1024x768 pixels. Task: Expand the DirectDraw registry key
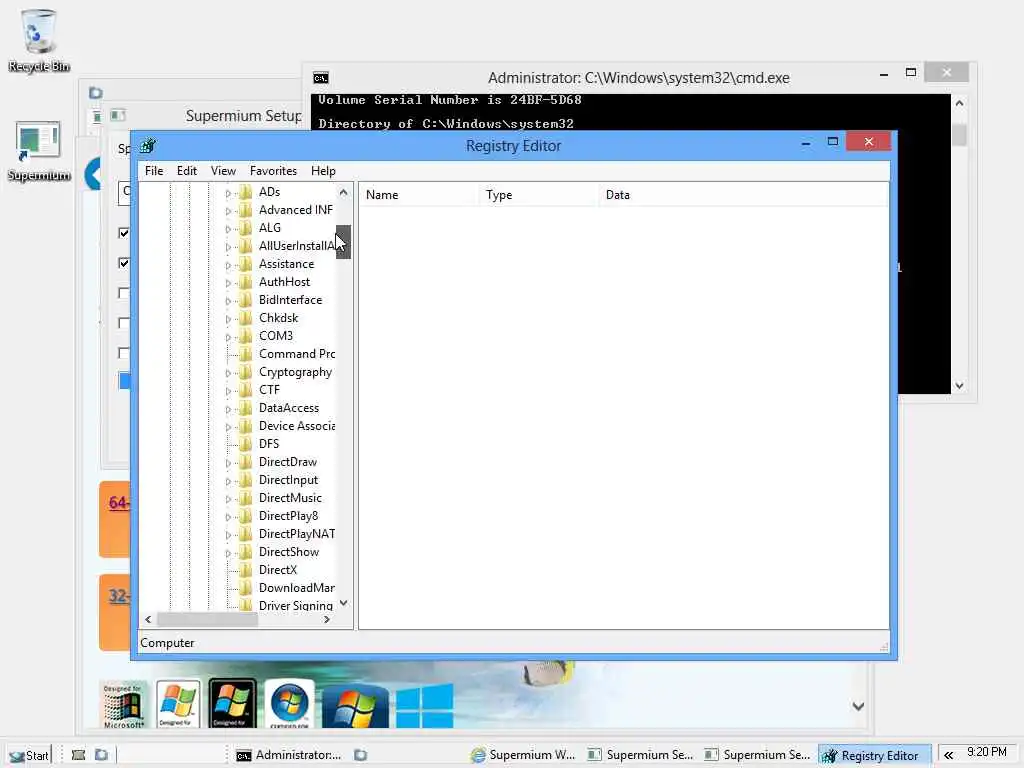tap(228, 463)
